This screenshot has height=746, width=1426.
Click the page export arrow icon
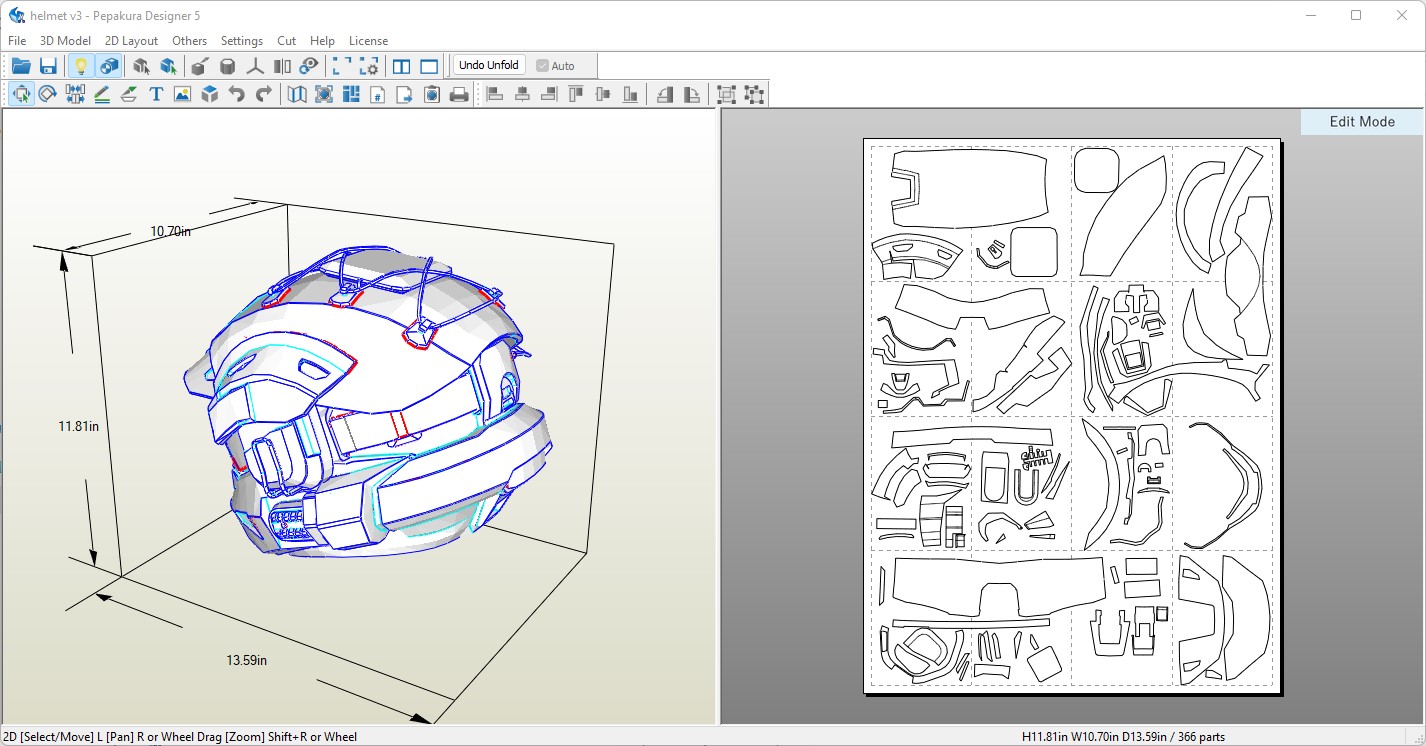click(405, 94)
